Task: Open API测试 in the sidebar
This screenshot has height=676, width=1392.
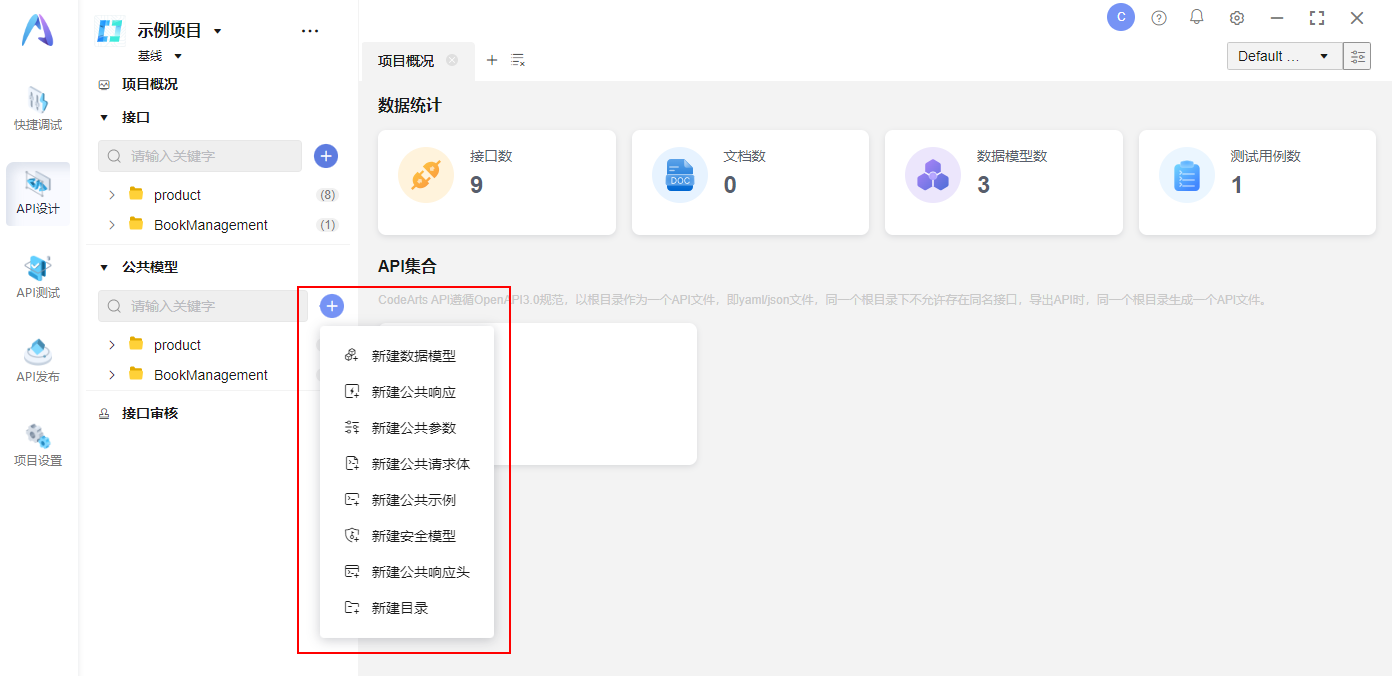Action: pyautogui.click(x=38, y=278)
